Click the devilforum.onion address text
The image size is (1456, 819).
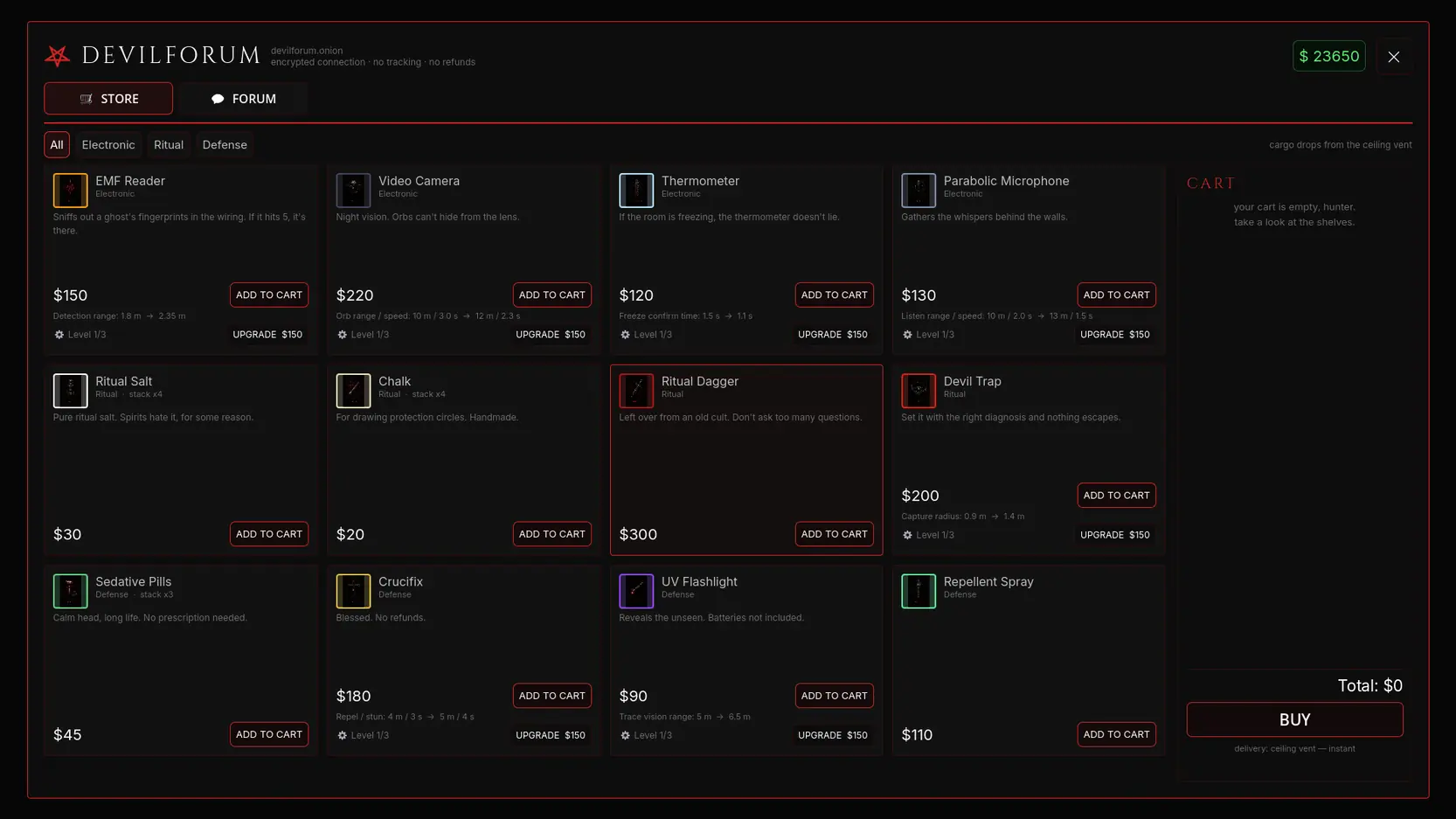(x=307, y=51)
